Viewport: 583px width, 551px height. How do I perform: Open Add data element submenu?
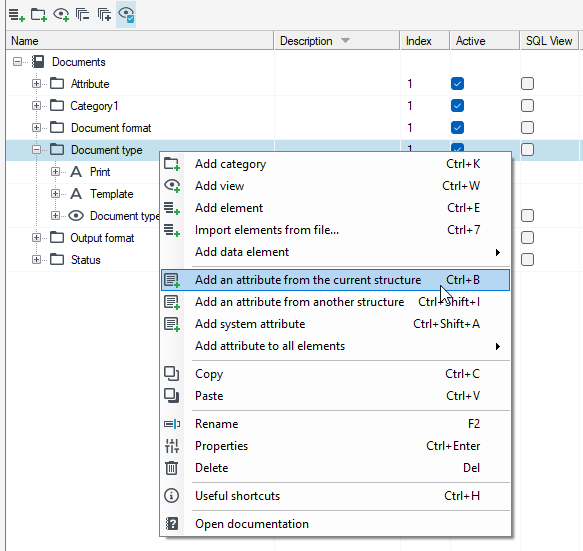(335, 252)
